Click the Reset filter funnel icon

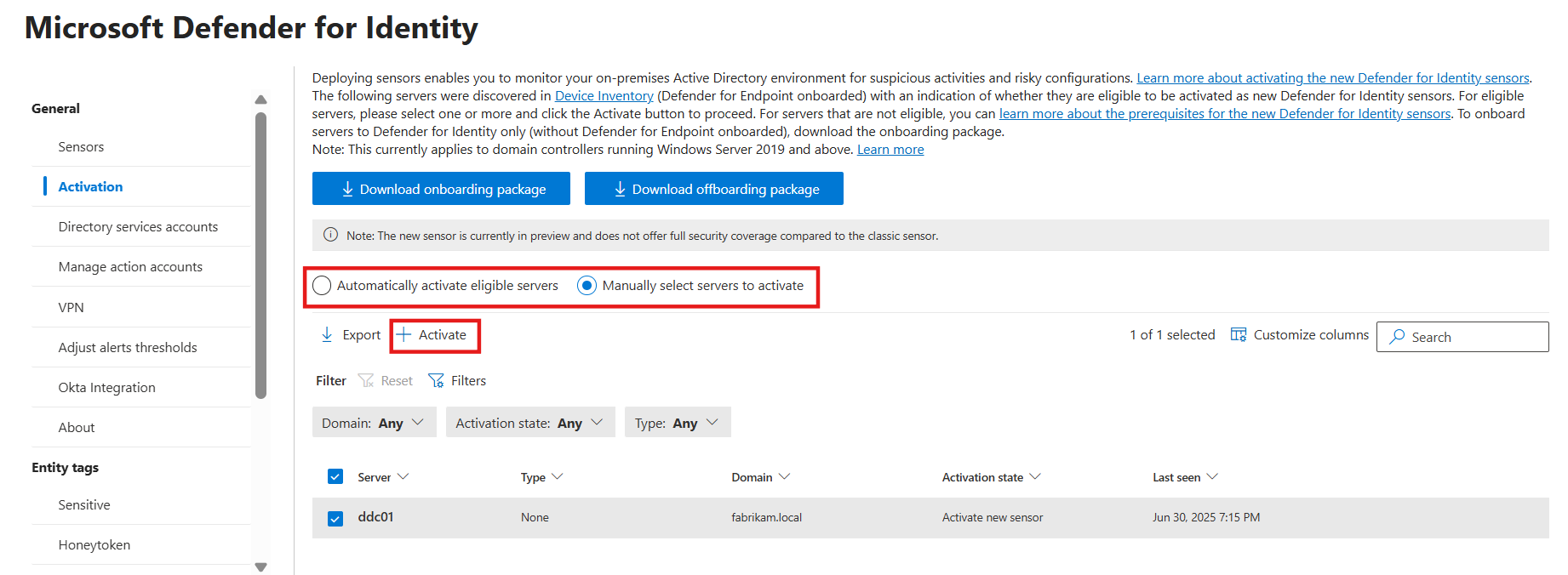(366, 380)
